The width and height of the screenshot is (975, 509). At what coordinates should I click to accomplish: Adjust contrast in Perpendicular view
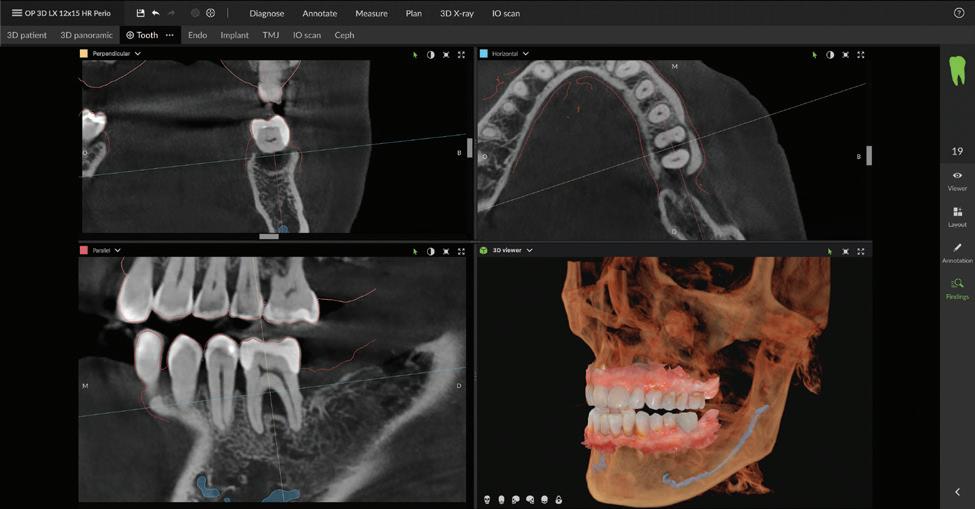pyautogui.click(x=430, y=55)
